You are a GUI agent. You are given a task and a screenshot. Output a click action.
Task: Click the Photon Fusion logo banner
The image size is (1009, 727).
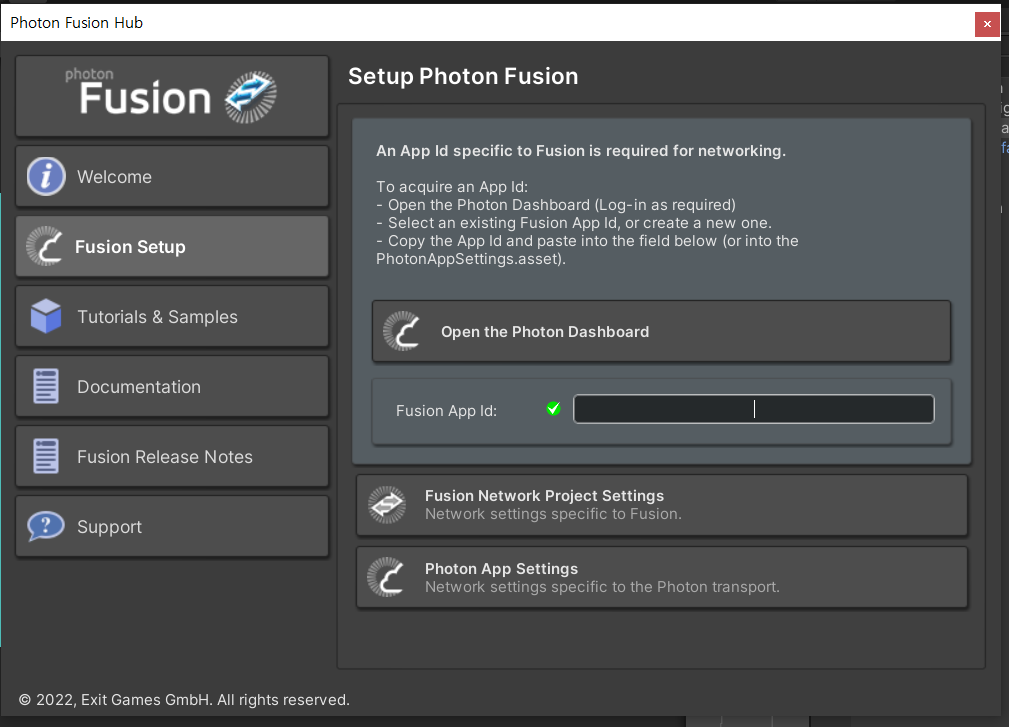172,96
